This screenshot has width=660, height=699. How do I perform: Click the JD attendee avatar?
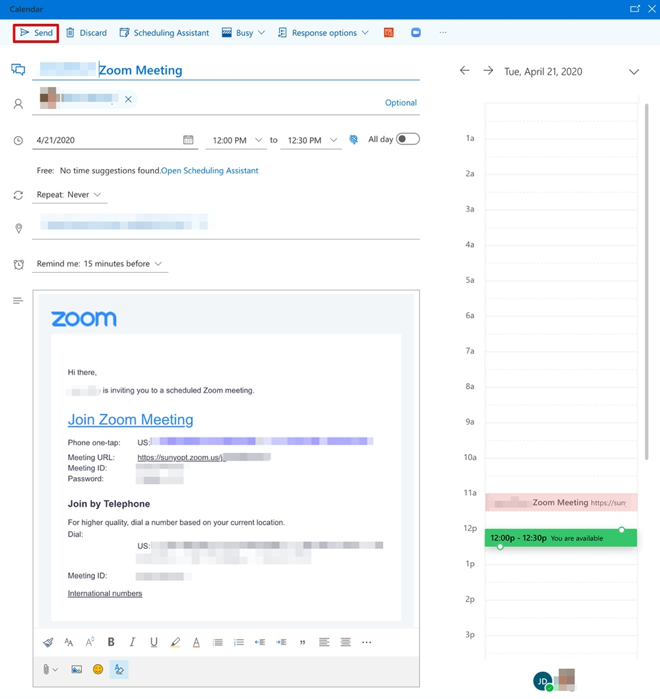click(542, 681)
